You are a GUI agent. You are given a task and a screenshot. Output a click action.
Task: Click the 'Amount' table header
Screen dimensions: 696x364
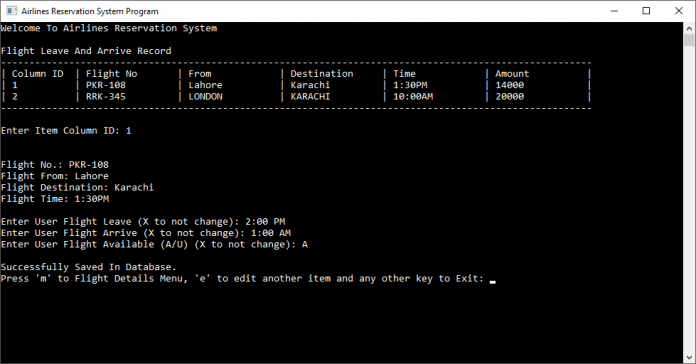coord(512,74)
